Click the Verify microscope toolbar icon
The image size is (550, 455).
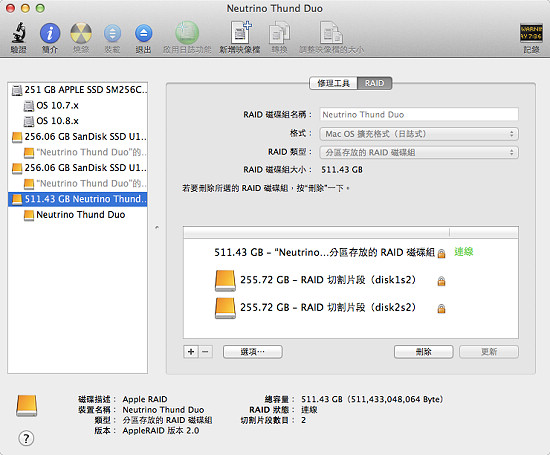tap(18, 33)
